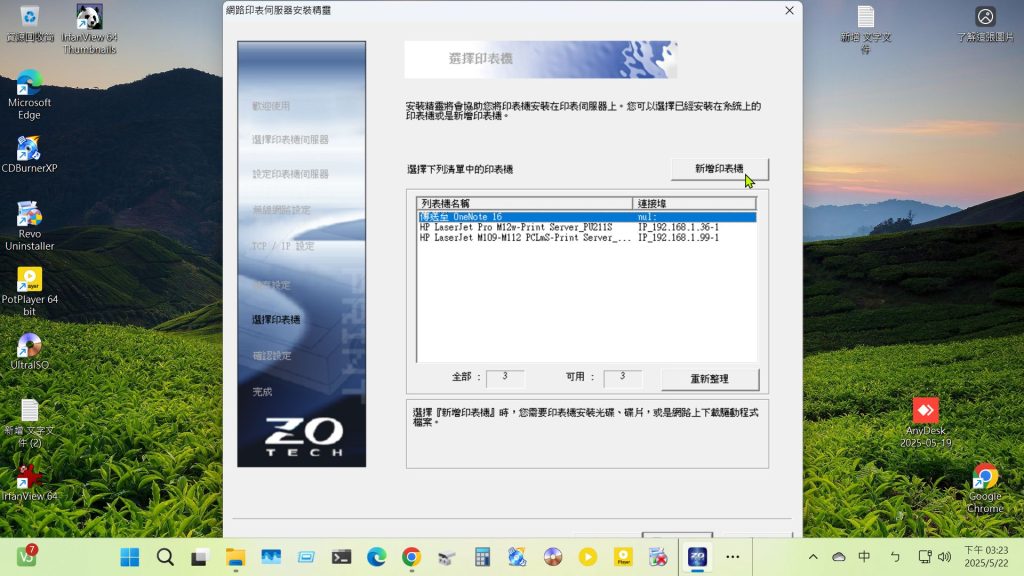Sort by the 列表機名稱 column header
Screen dimensions: 1024x576
pyautogui.click(x=524, y=204)
